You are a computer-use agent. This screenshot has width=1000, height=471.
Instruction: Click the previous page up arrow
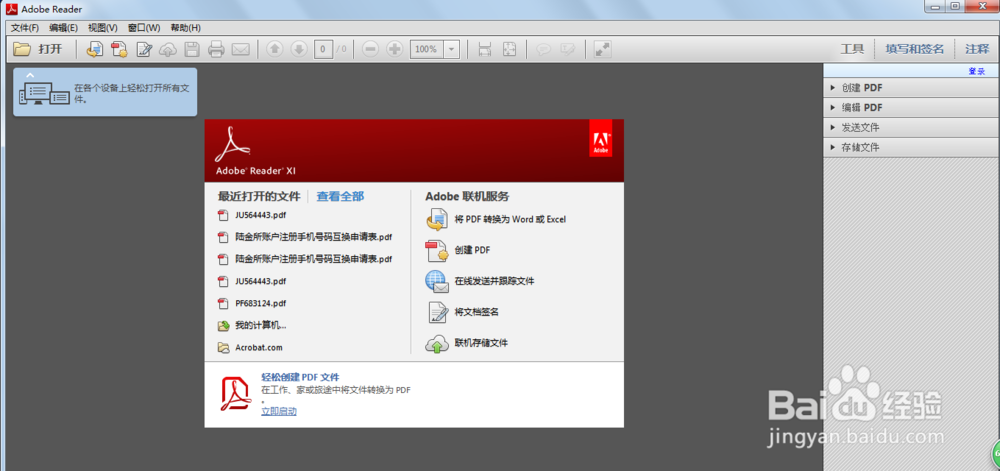(274, 49)
